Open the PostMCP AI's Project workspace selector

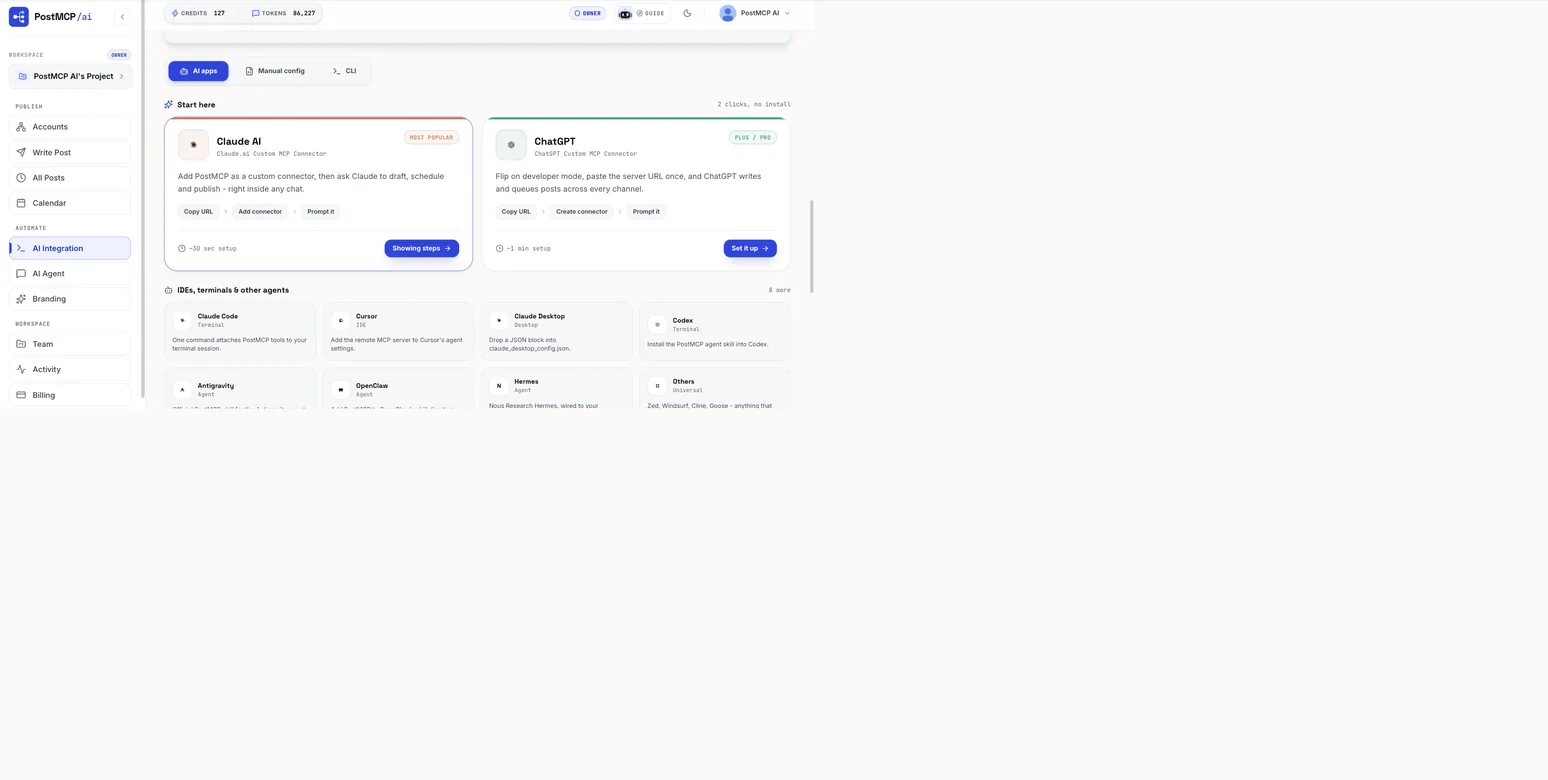click(70, 76)
